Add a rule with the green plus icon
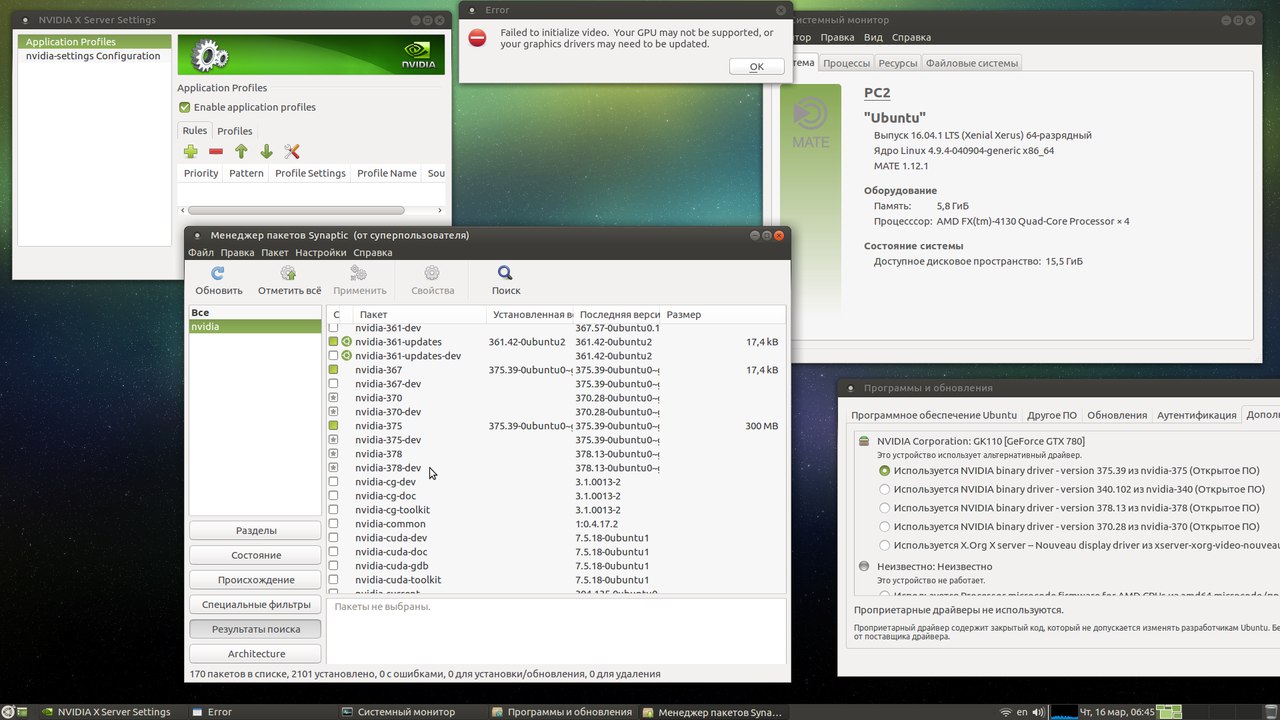Viewport: 1280px width, 720px height. (x=190, y=152)
